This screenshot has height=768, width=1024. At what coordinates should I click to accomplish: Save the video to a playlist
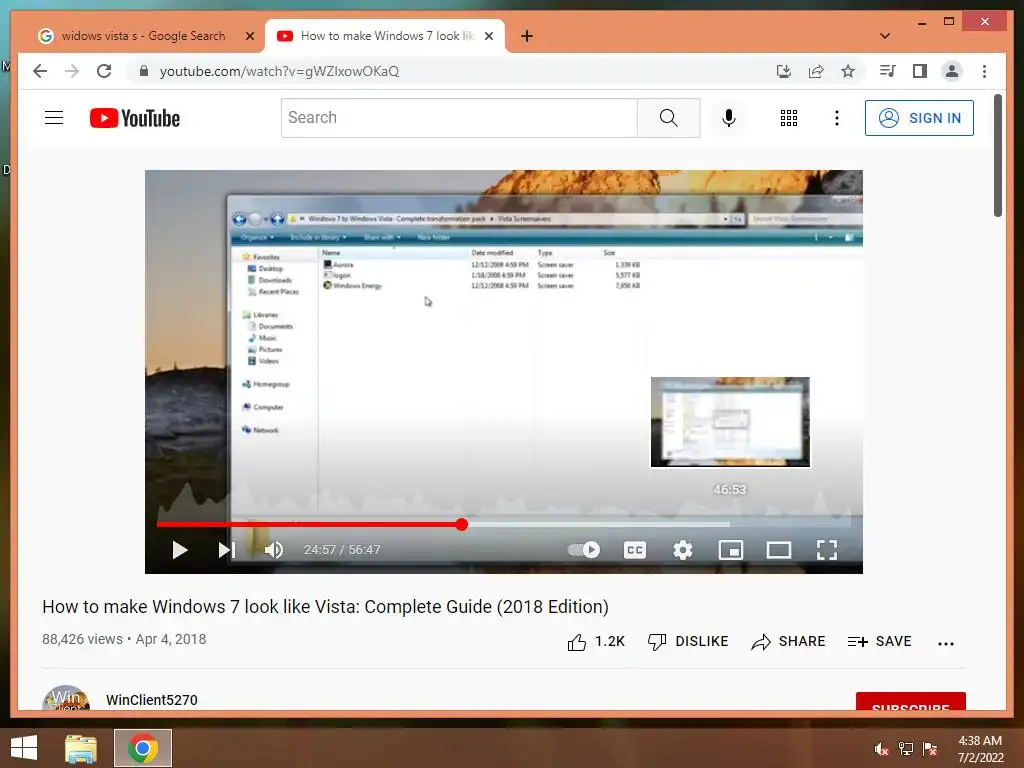[879, 642]
